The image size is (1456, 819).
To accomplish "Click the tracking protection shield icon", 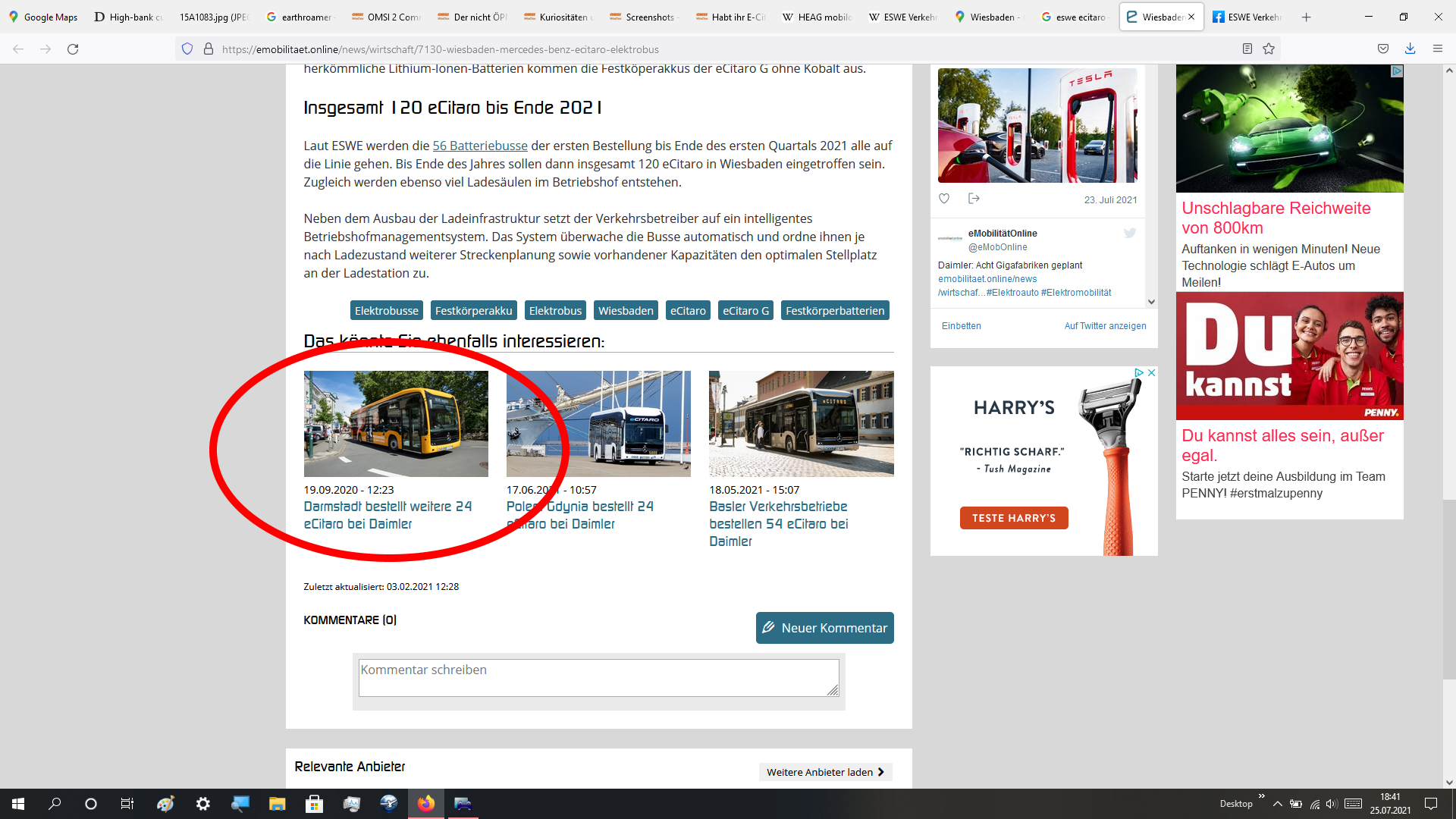I will 187,49.
